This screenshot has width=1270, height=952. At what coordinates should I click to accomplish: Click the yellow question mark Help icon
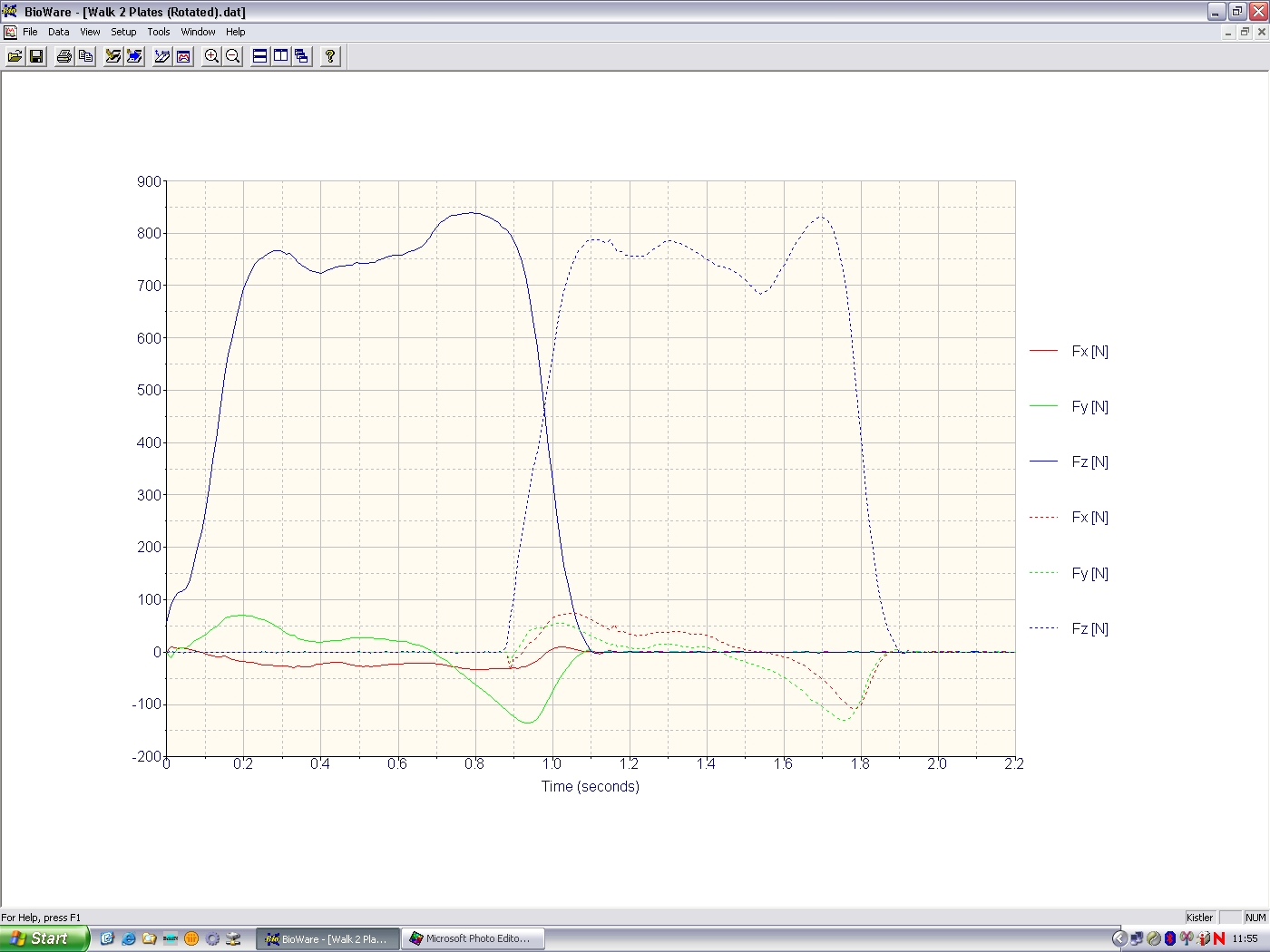[330, 56]
